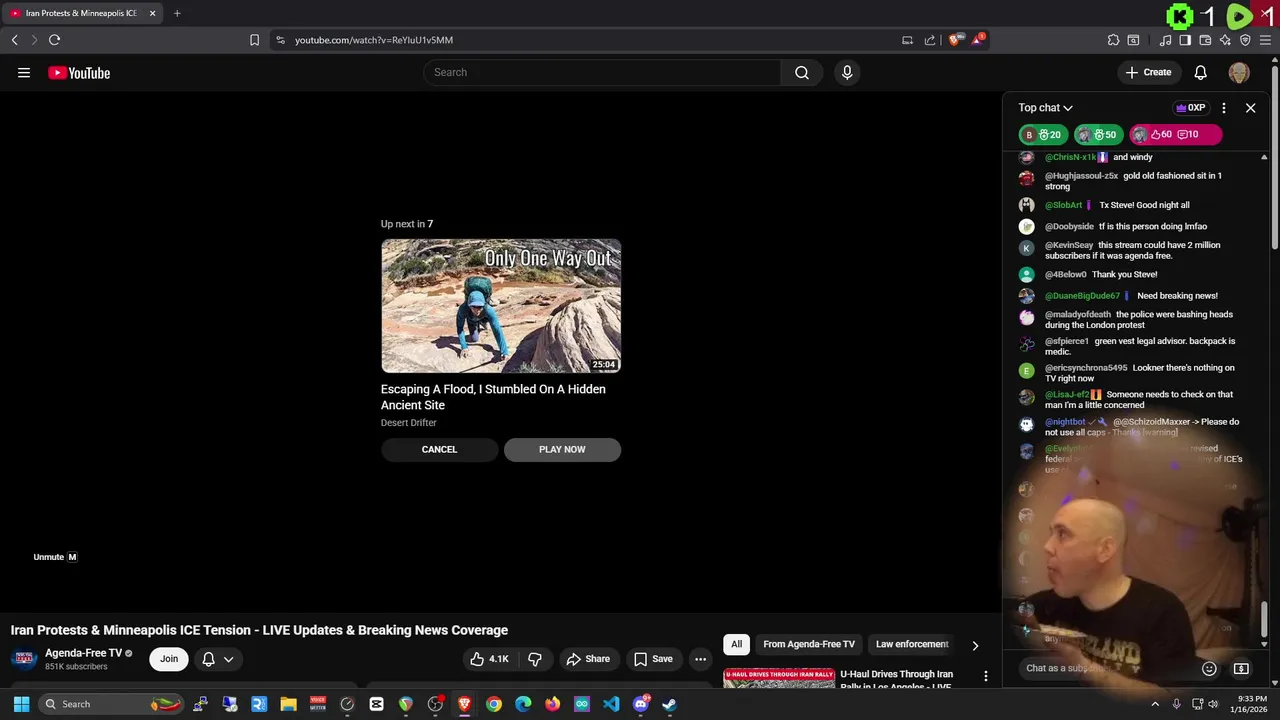The width and height of the screenshot is (1280, 720).
Task: Share this page from address bar
Action: click(930, 40)
